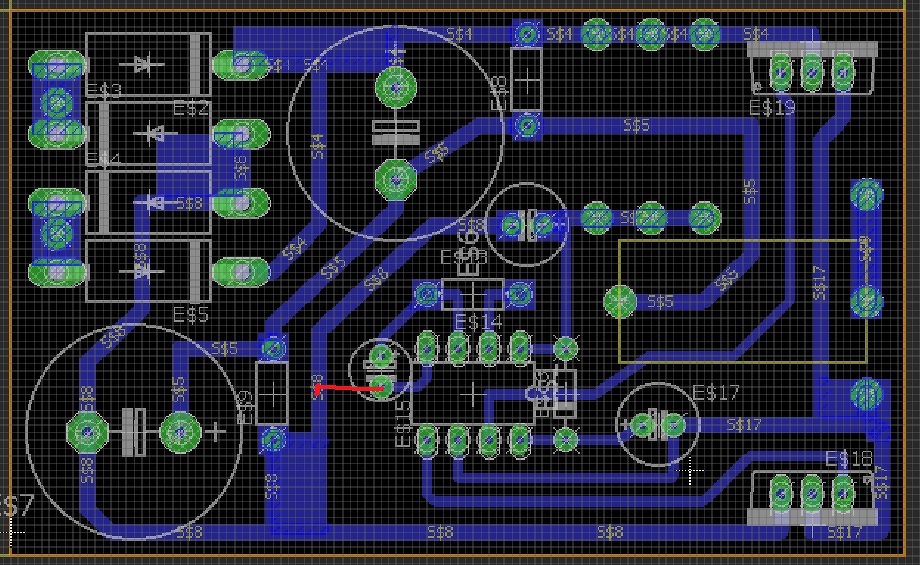Select the E$2 component label
Image resolution: width=920 pixels, height=565 pixels.
(191, 108)
